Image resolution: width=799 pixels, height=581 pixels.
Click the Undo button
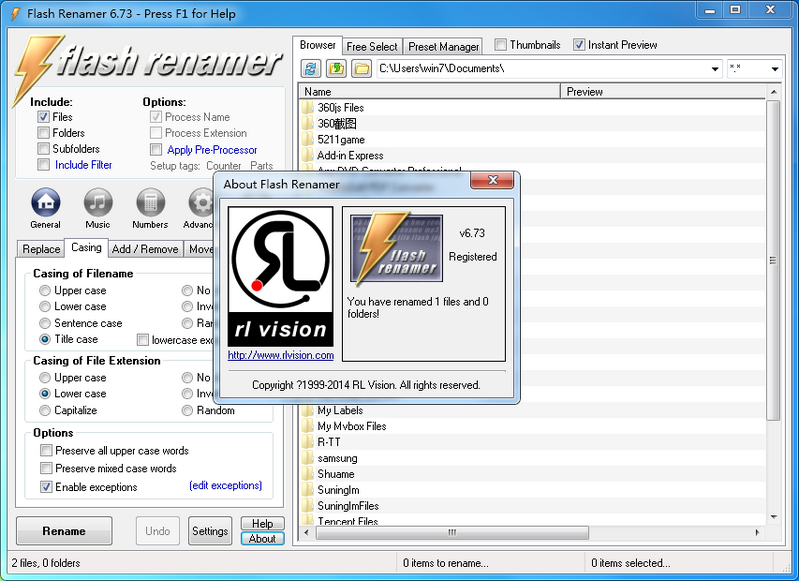[x=157, y=531]
